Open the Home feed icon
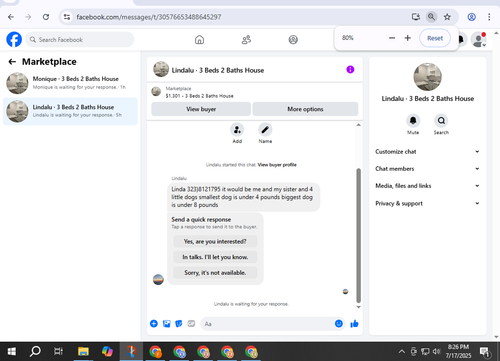Viewport: 500px width, 361px height. tap(199, 40)
